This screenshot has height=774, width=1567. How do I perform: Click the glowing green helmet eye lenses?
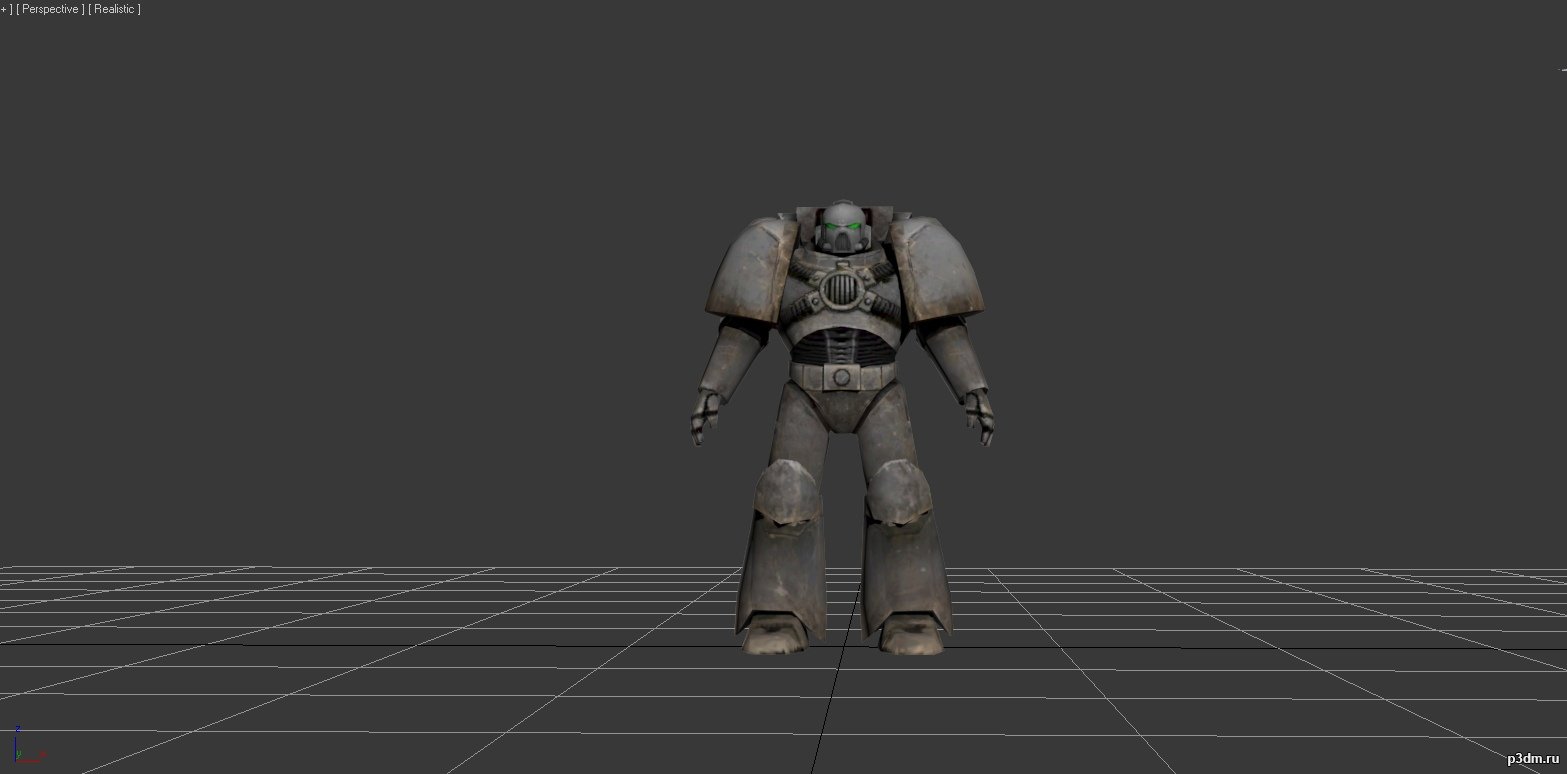[x=840, y=229]
